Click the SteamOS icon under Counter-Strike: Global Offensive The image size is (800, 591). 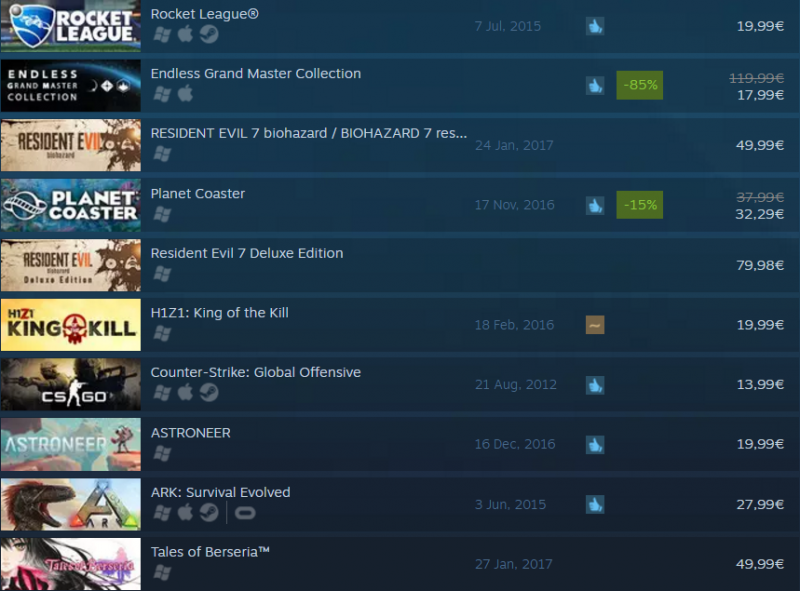tap(209, 392)
